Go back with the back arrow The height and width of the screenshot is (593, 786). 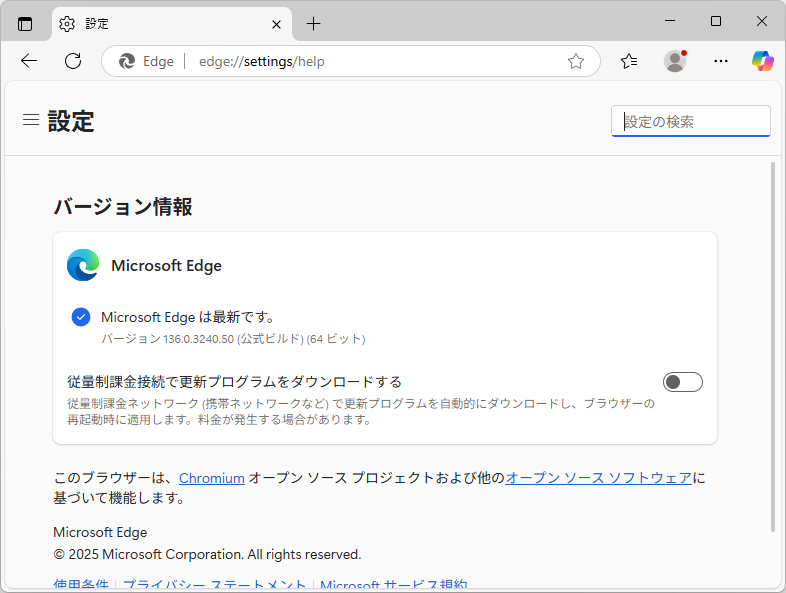(x=29, y=61)
